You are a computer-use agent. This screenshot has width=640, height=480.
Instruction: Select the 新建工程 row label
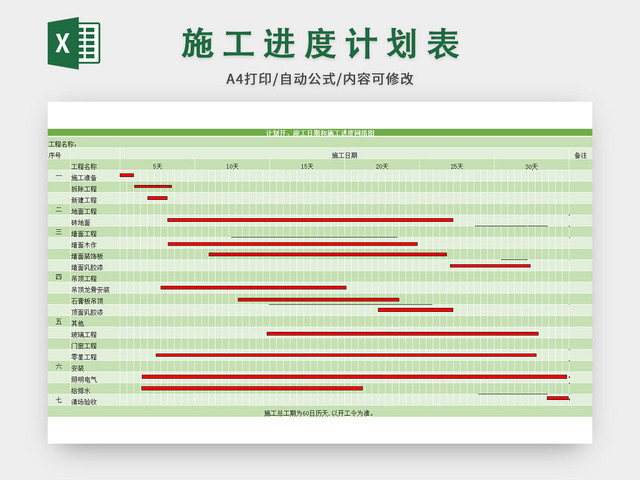tap(84, 200)
